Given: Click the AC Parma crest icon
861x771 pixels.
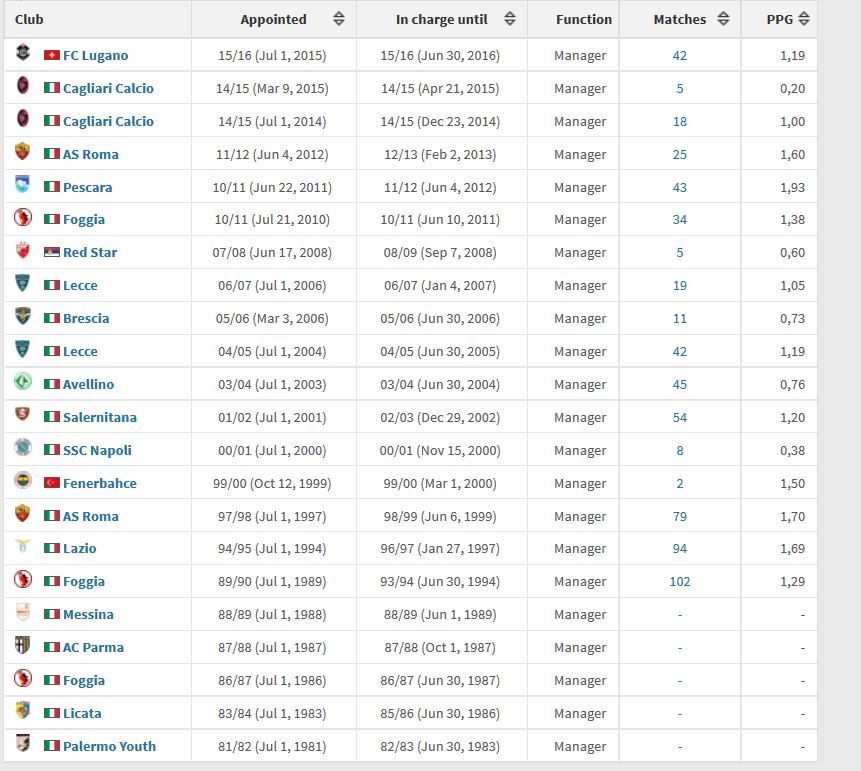Looking at the screenshot, I should coord(23,645).
